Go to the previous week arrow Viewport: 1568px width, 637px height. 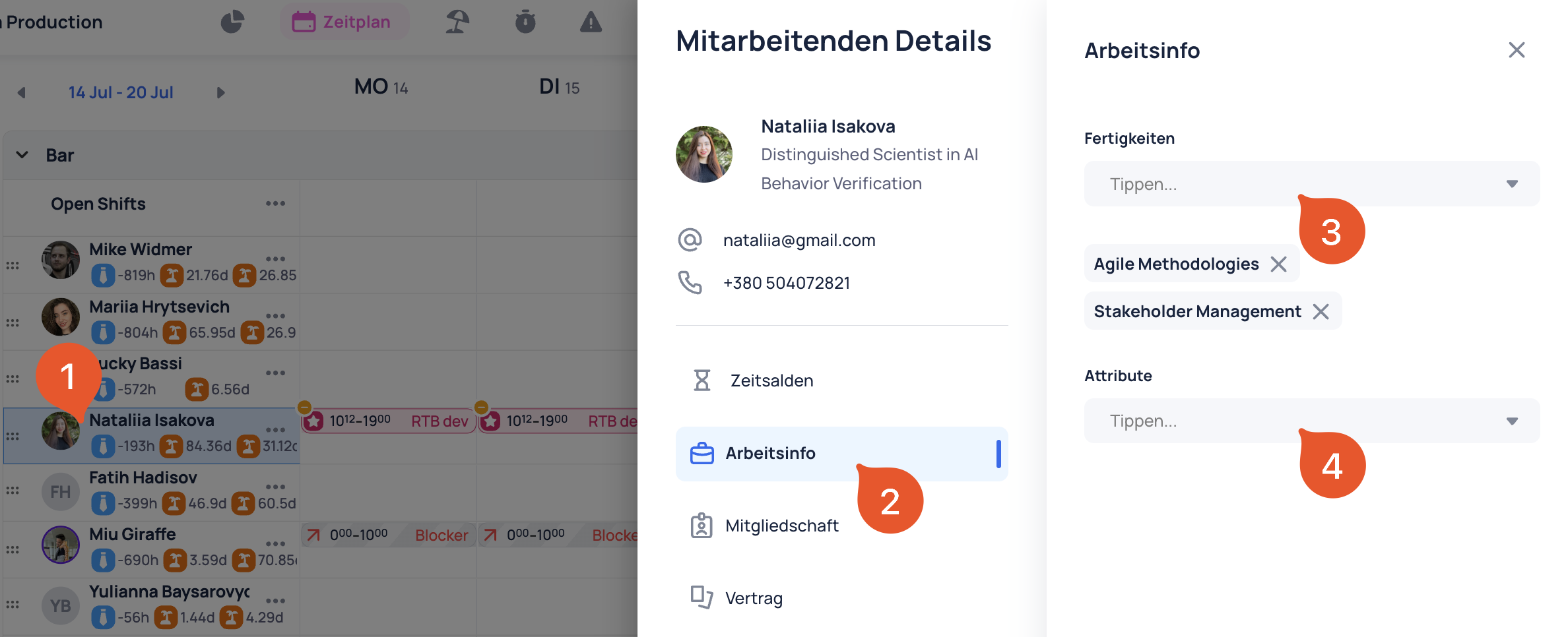pyautogui.click(x=22, y=92)
